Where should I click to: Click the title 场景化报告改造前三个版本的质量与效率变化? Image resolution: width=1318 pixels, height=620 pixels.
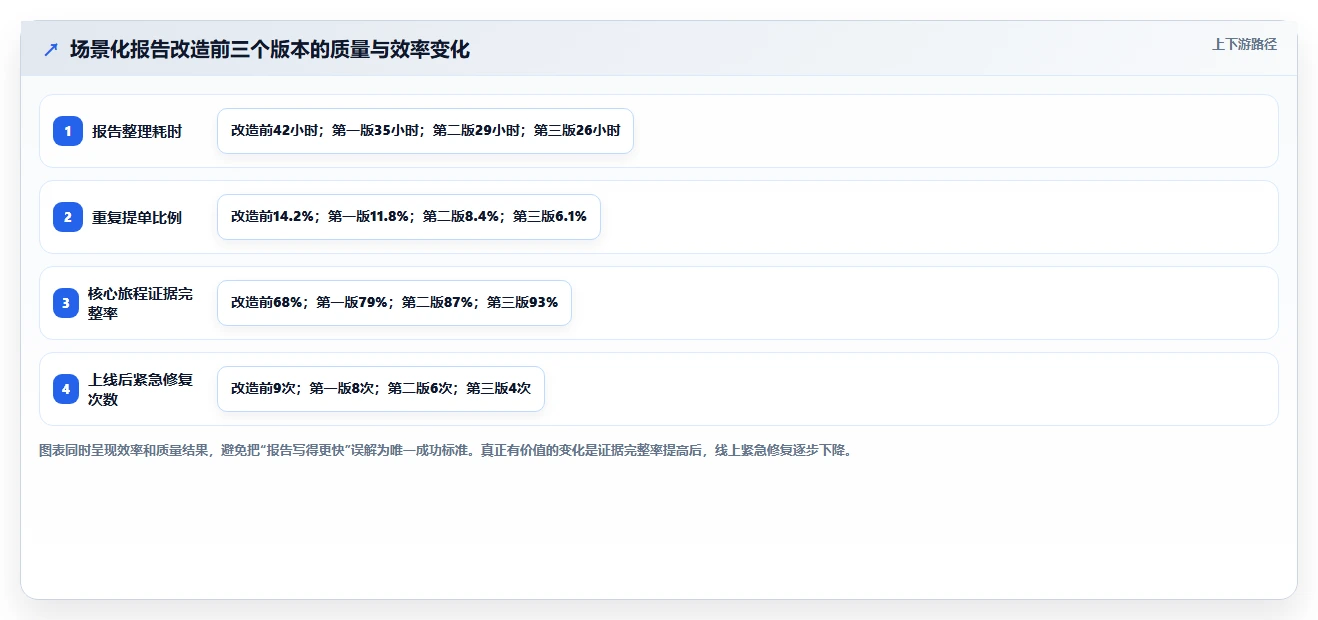270,50
